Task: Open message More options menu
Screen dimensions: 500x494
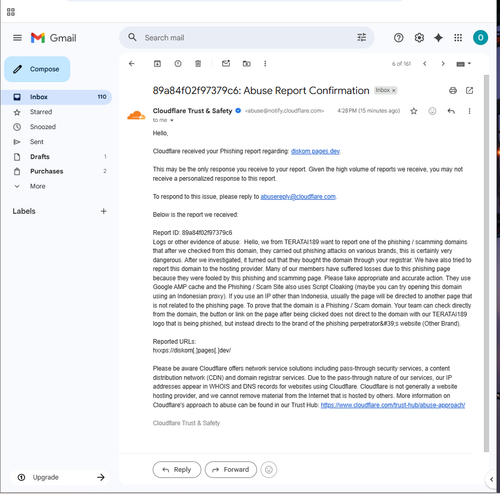Action: click(x=469, y=111)
